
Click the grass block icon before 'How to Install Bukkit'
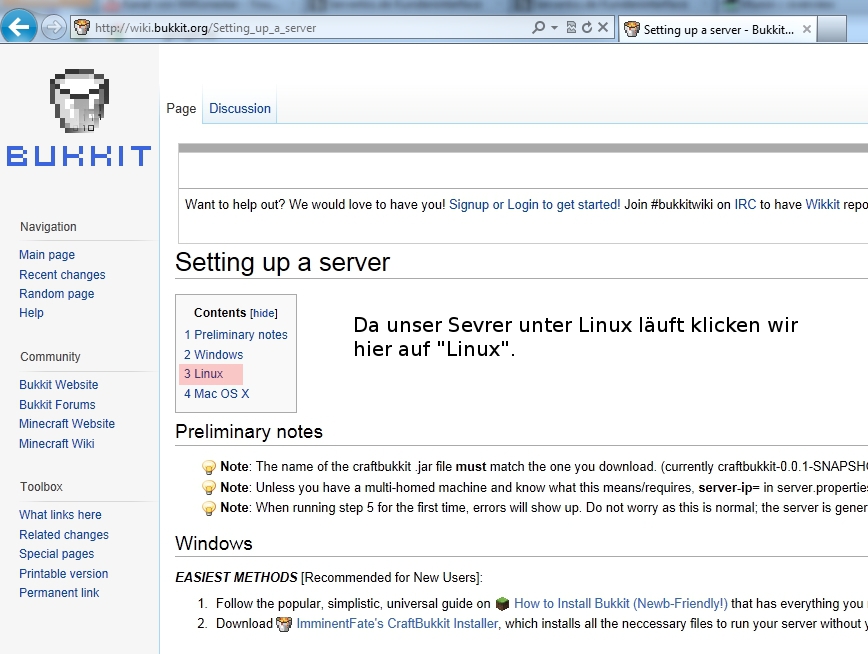(x=502, y=604)
